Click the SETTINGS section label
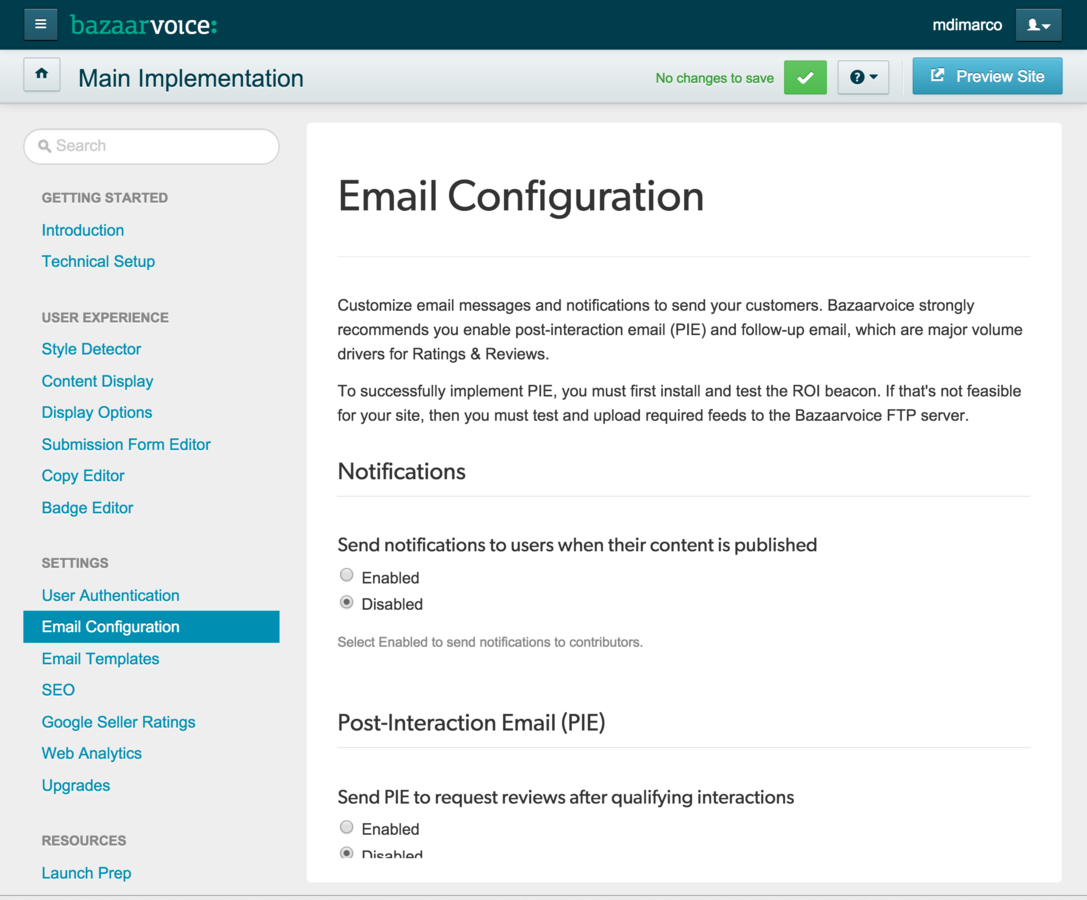This screenshot has width=1087, height=900. point(75,563)
